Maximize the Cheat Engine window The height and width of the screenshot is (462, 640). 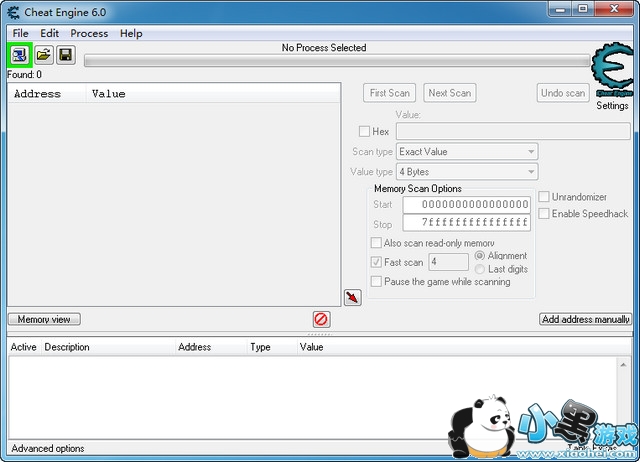(x=583, y=9)
